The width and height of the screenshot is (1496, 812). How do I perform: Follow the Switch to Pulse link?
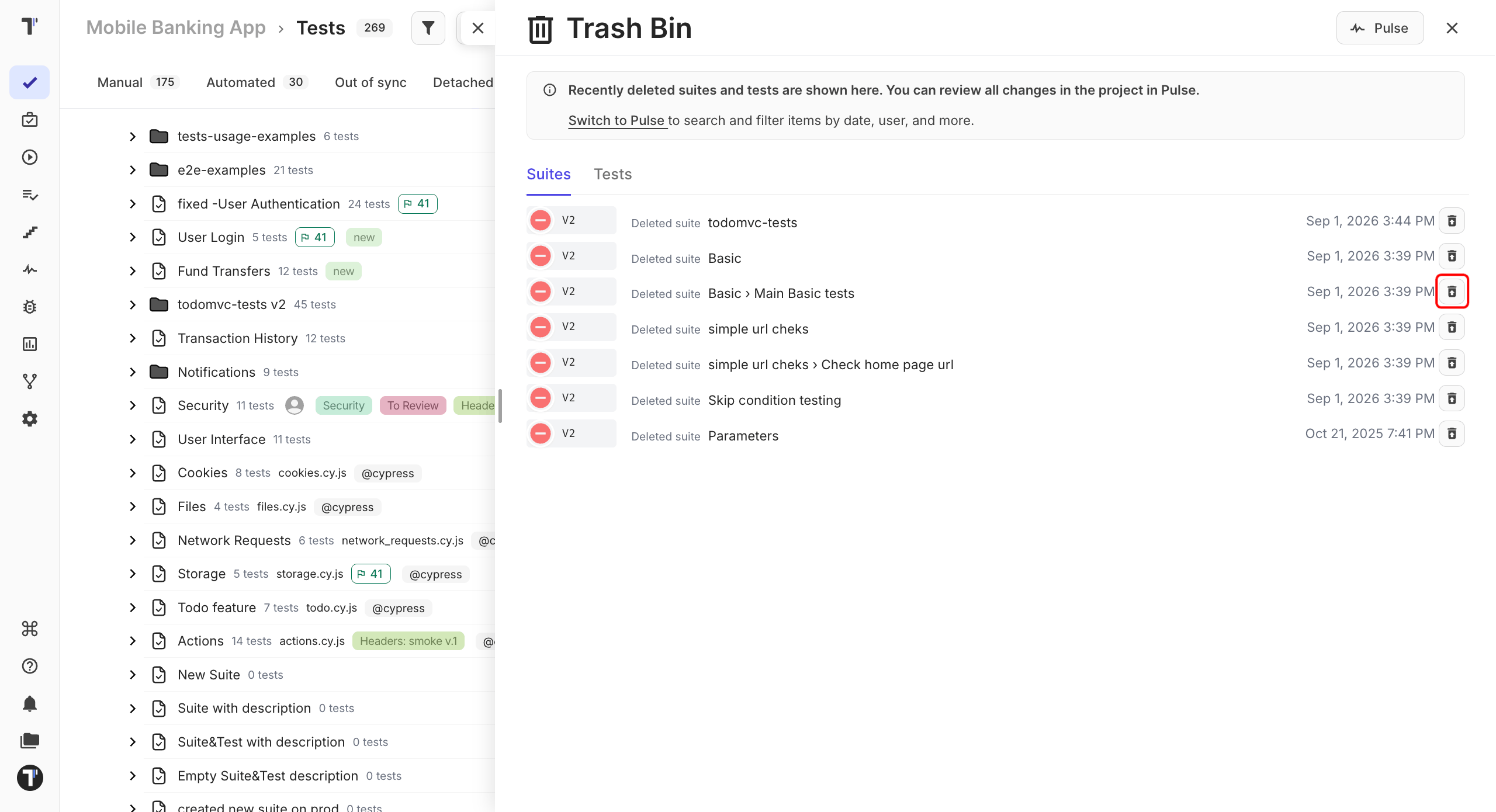(617, 120)
